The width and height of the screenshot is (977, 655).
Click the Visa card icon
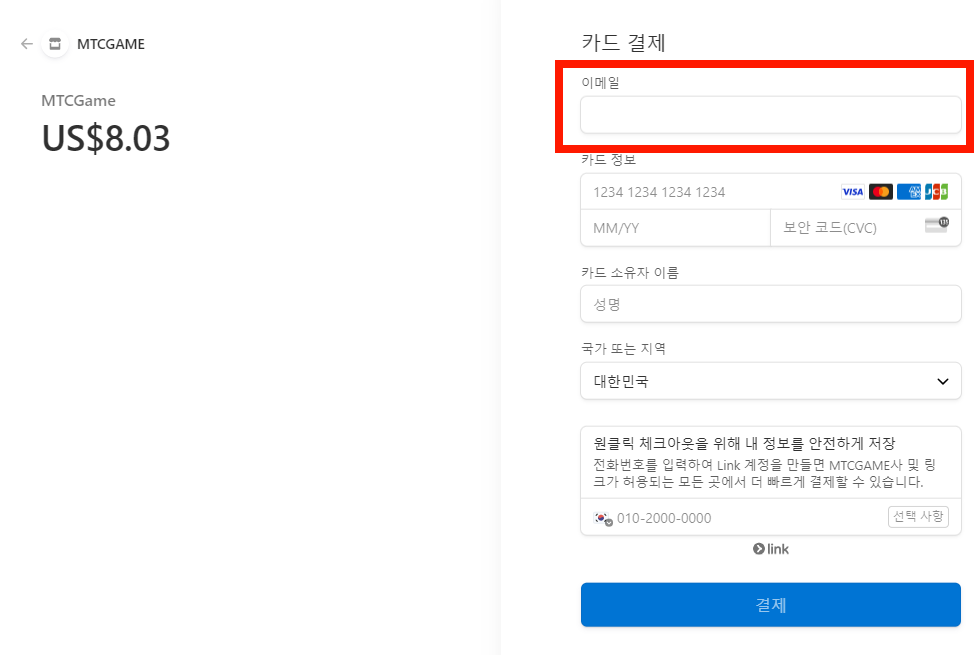pos(855,191)
